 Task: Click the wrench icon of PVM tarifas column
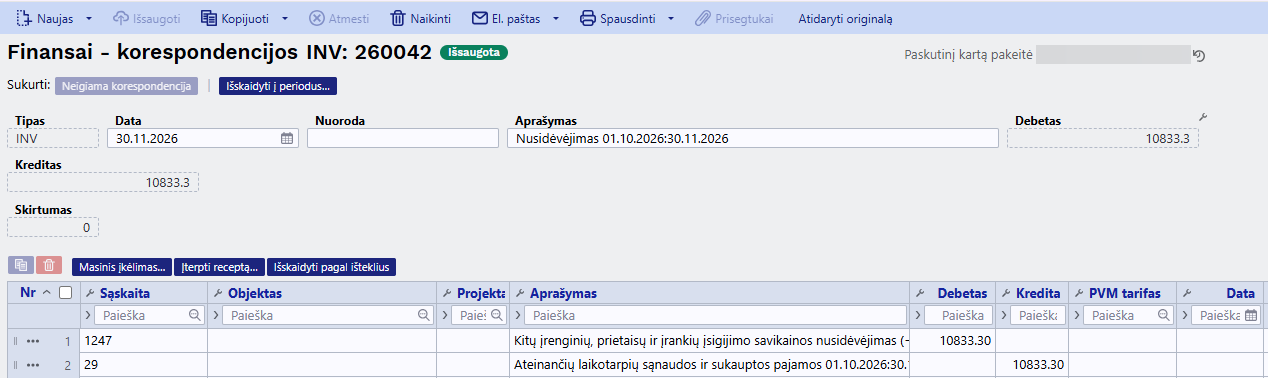[x=1078, y=293]
